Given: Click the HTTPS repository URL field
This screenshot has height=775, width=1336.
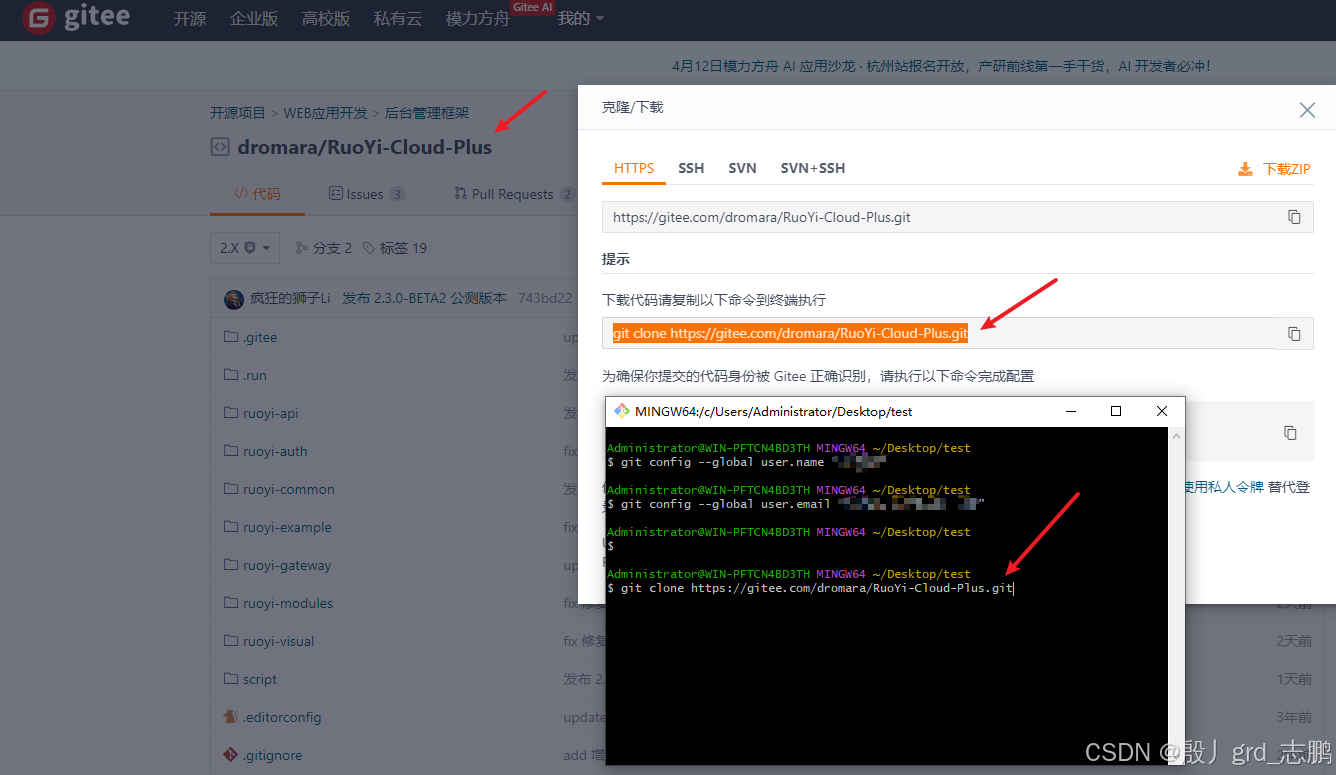Looking at the screenshot, I should coord(938,217).
